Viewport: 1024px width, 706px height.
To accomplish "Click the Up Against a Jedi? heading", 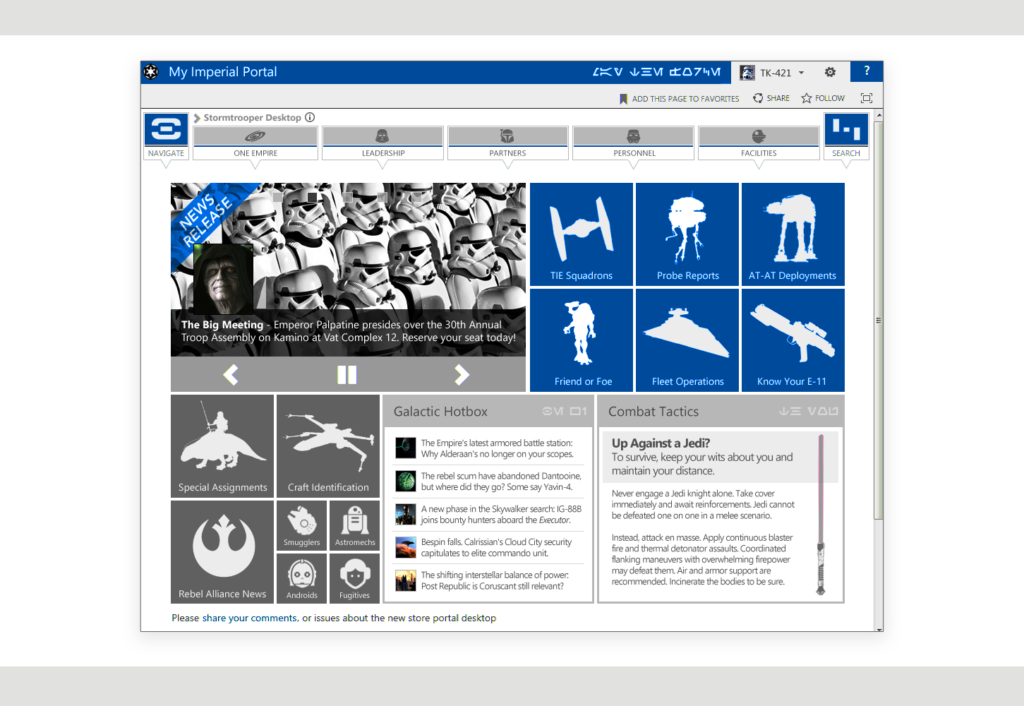I will (x=660, y=443).
